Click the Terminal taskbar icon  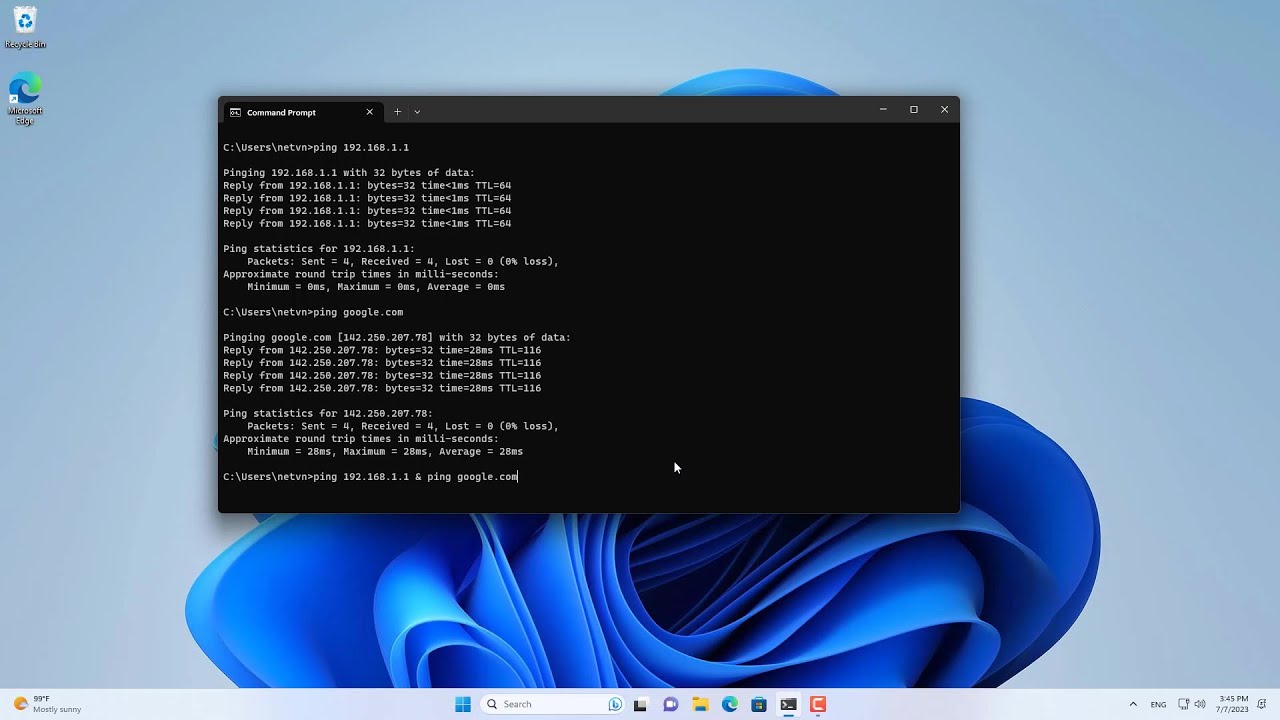[789, 704]
